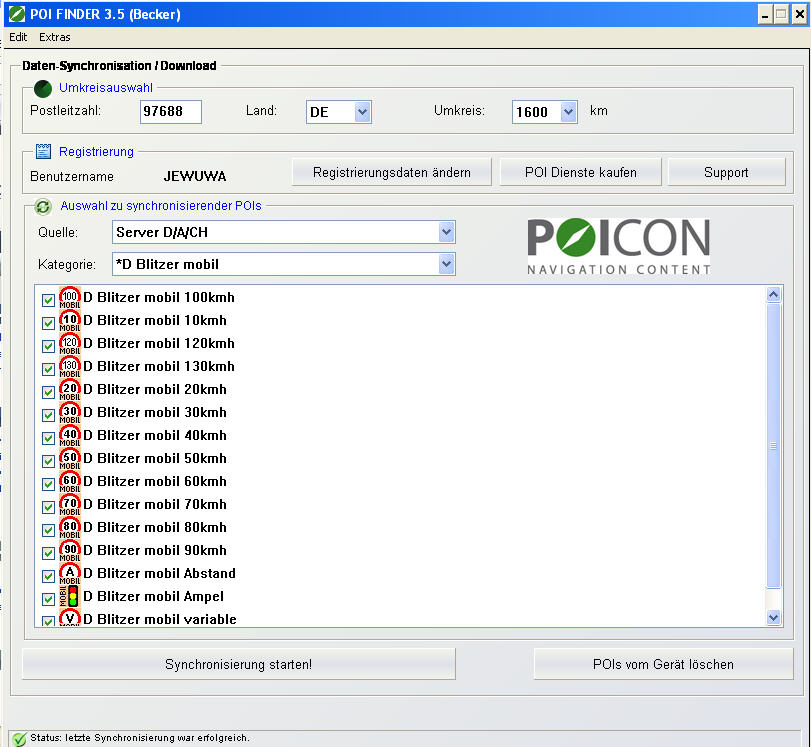Toggle the D Blitzer mobil 70kmh checkbox
Viewport: 811px width, 747px height.
click(48, 506)
